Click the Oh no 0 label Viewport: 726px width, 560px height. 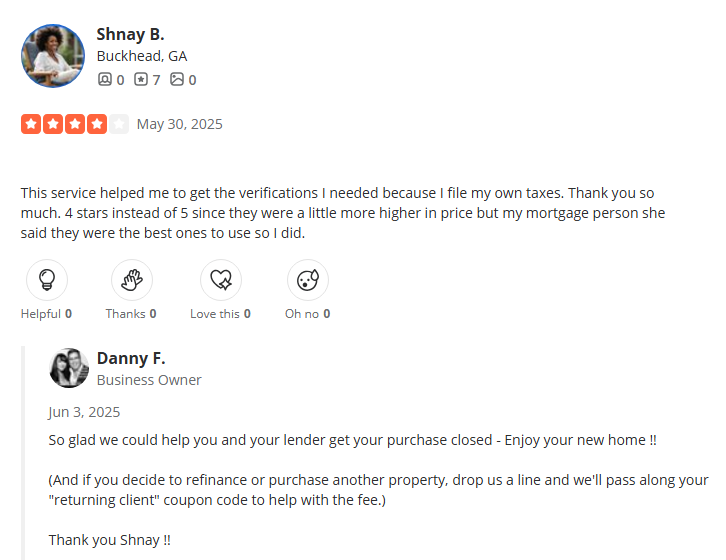[x=307, y=314]
